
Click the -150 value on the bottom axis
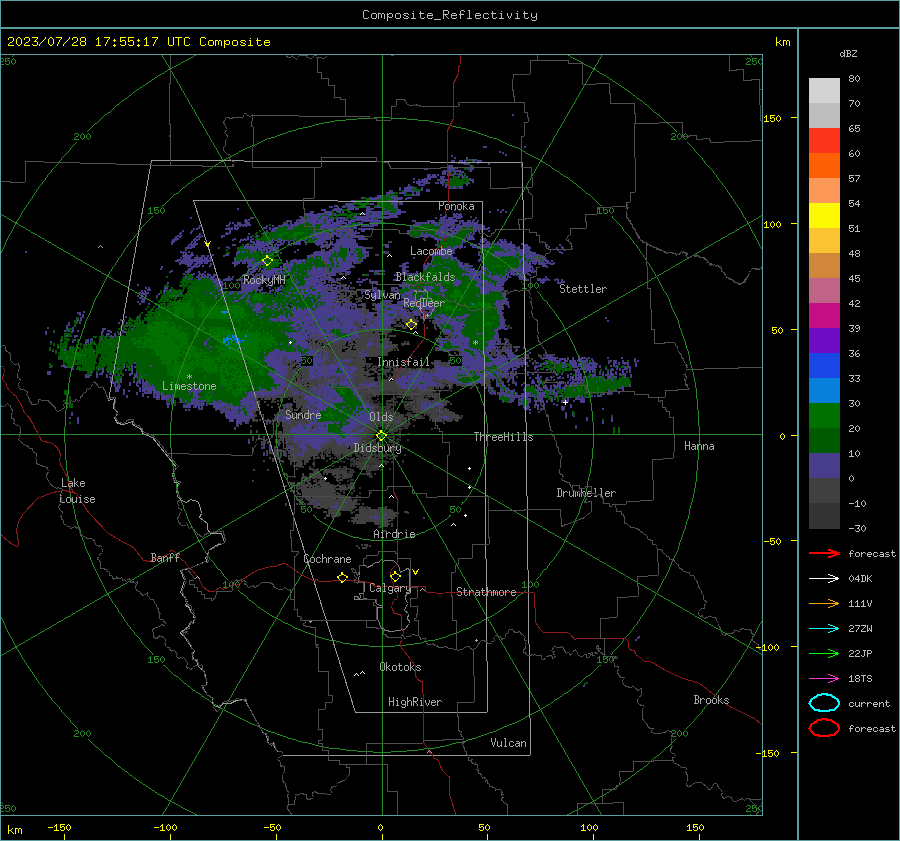click(59, 828)
